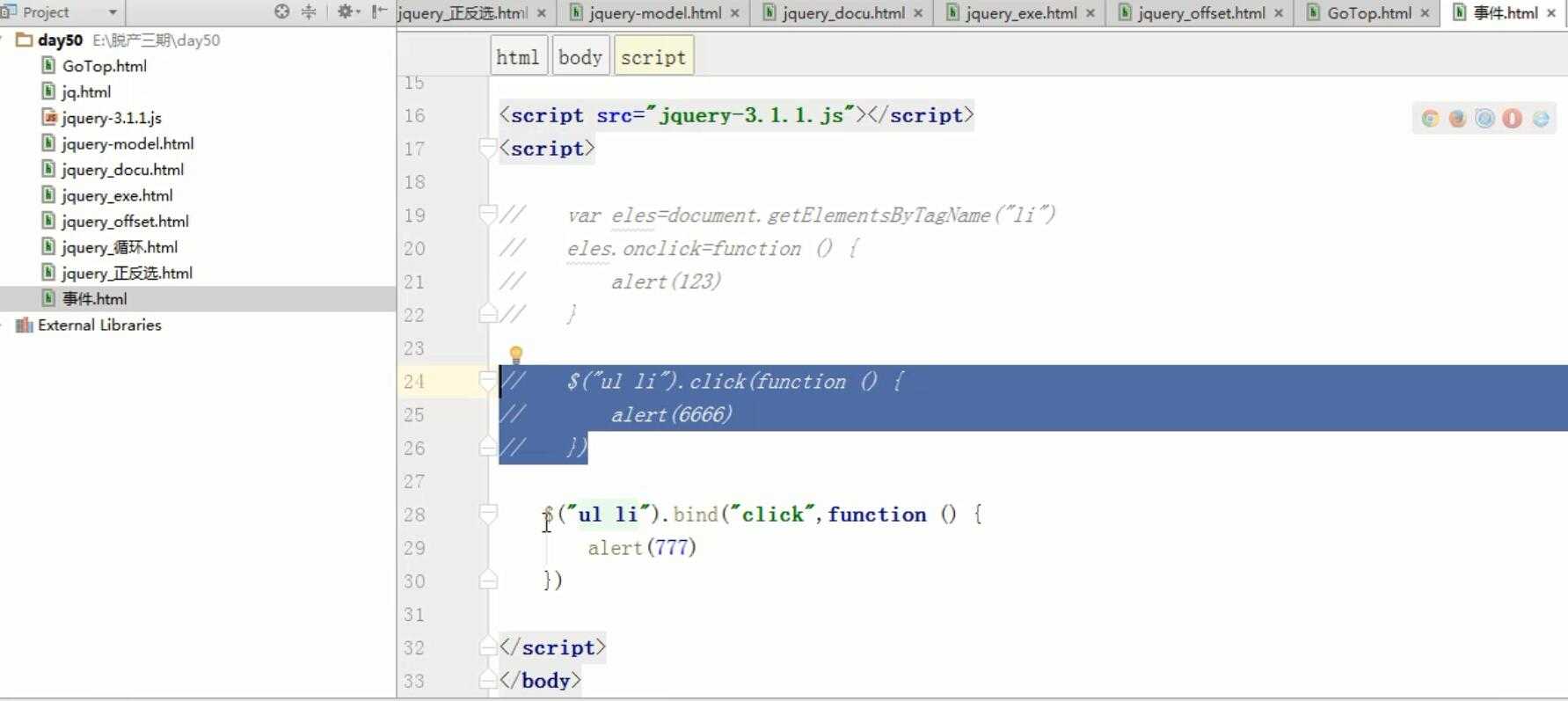Open page in Internet Explorer icon
Screen dimensions: 1568x701
coord(1540,119)
